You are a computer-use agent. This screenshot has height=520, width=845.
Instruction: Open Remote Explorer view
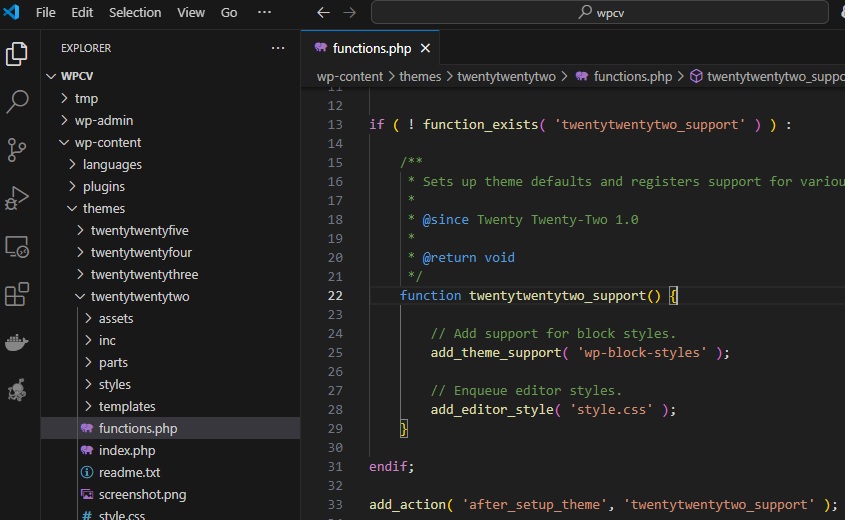point(17,247)
